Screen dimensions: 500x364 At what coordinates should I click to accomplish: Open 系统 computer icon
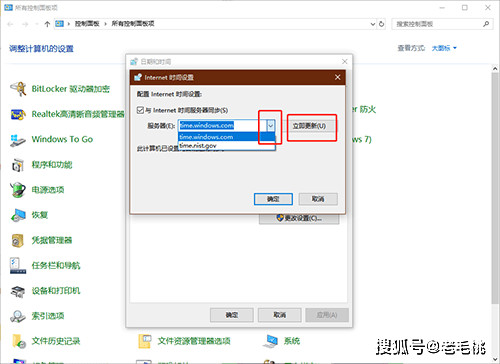click(x=271, y=341)
